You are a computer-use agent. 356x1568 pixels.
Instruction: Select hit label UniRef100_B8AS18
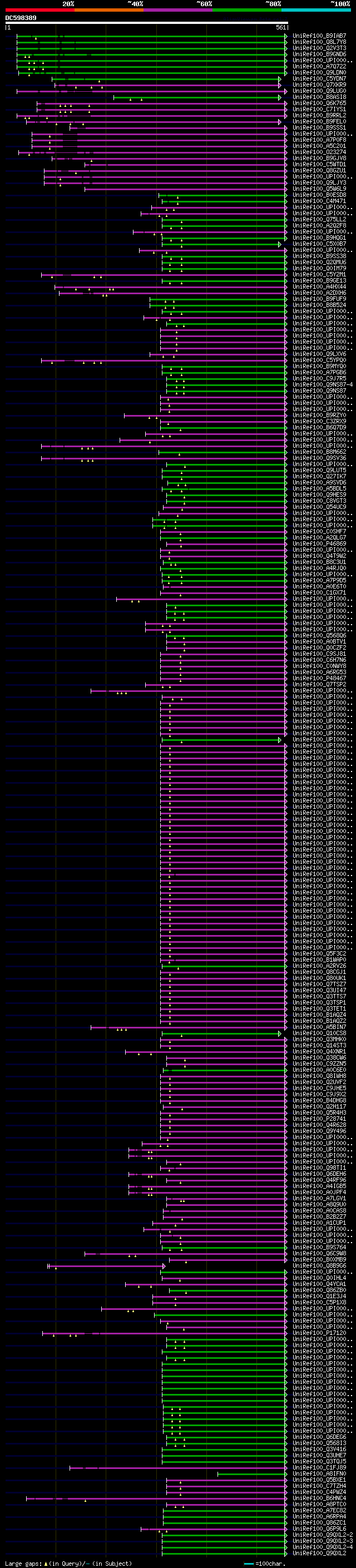pos(319,97)
